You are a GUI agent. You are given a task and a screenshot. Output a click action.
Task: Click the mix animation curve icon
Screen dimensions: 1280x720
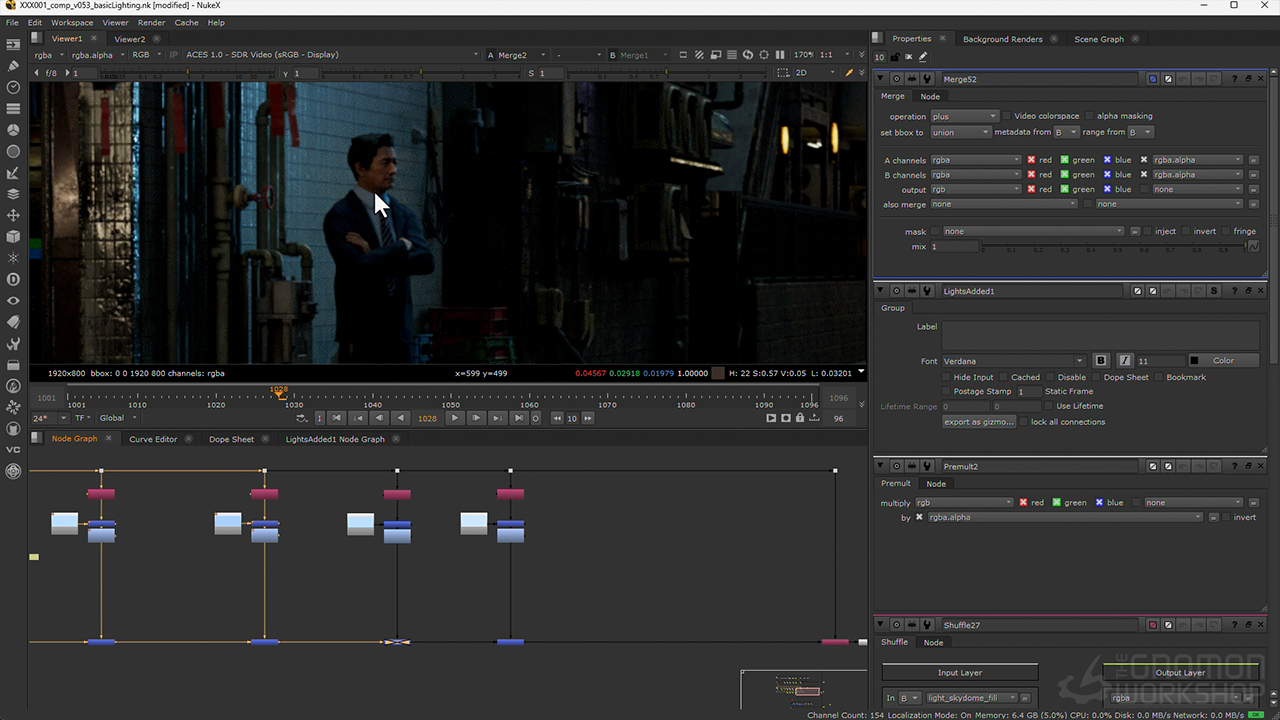(x=1253, y=246)
